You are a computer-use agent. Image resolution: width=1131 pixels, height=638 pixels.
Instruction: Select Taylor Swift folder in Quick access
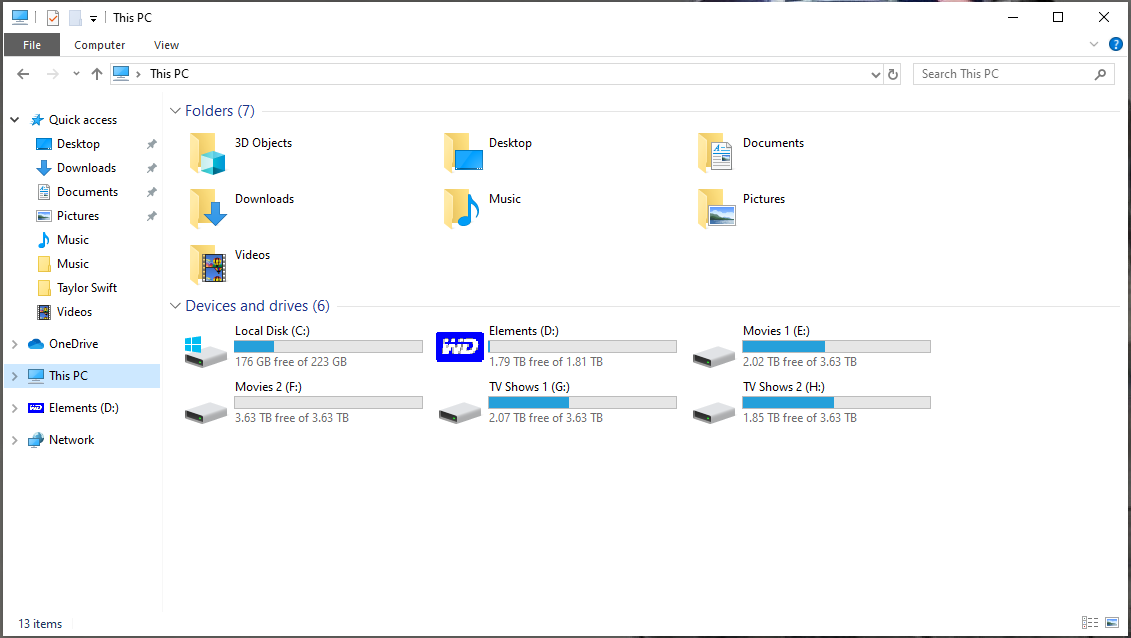(x=86, y=288)
